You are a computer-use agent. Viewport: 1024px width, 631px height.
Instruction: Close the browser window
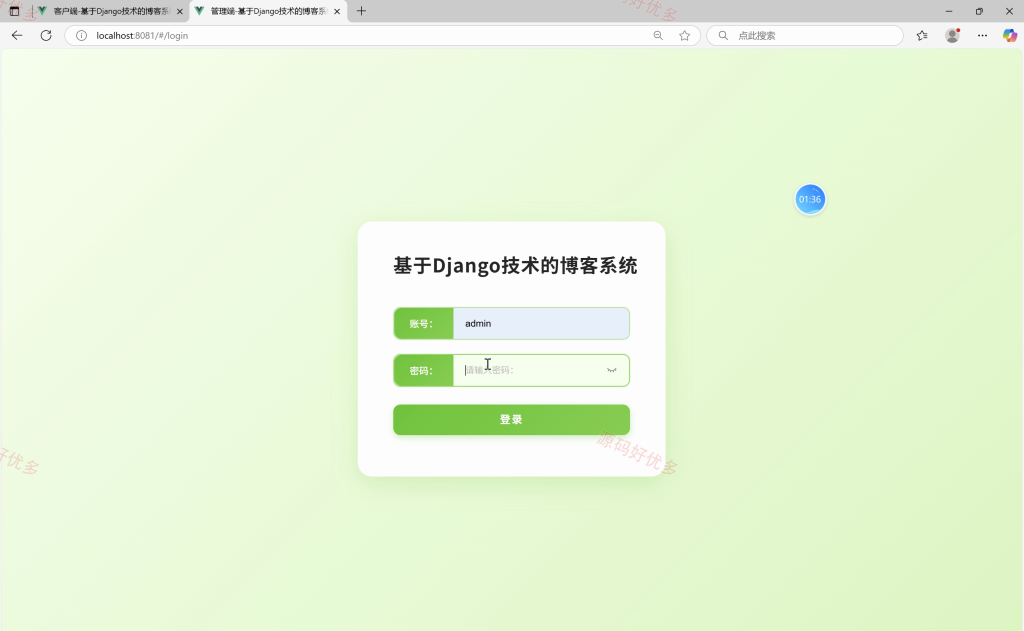click(x=1009, y=11)
